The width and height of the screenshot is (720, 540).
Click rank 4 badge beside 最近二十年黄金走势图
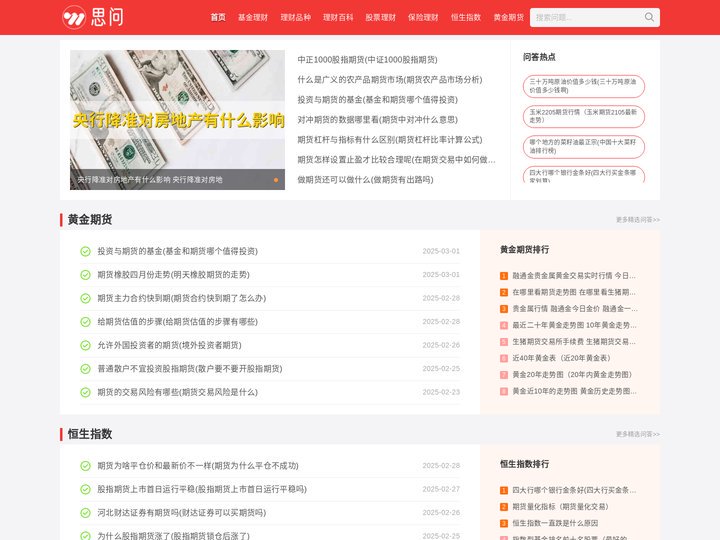pos(504,326)
